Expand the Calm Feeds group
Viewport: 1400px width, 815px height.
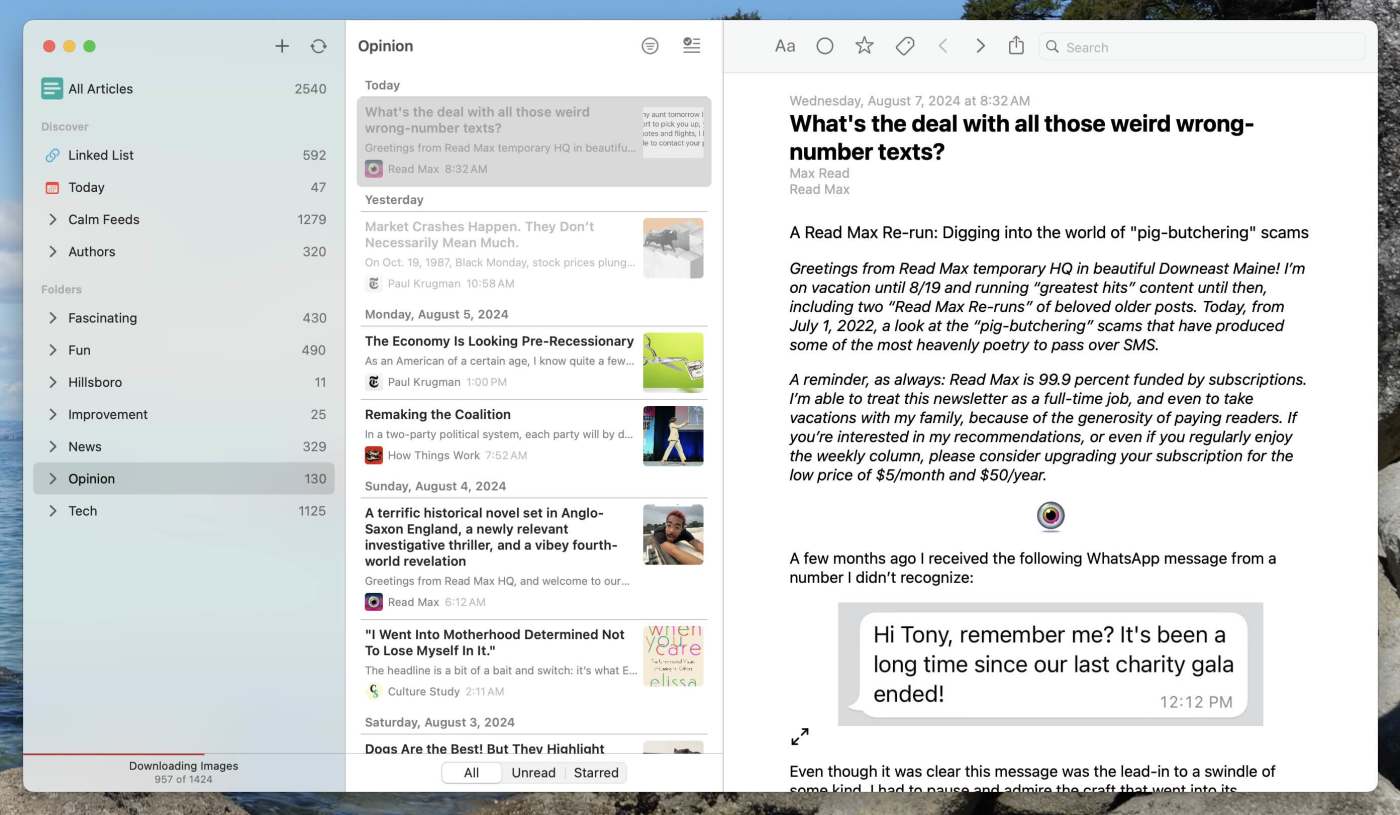click(52, 219)
